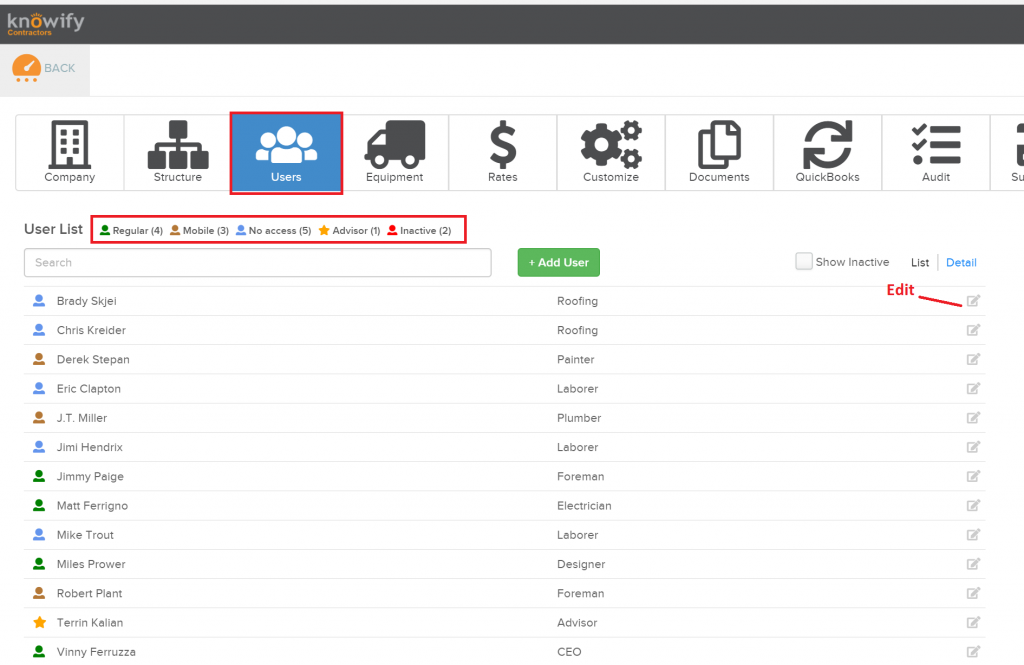
Task: Filter the list by Advisor users
Action: (x=349, y=229)
